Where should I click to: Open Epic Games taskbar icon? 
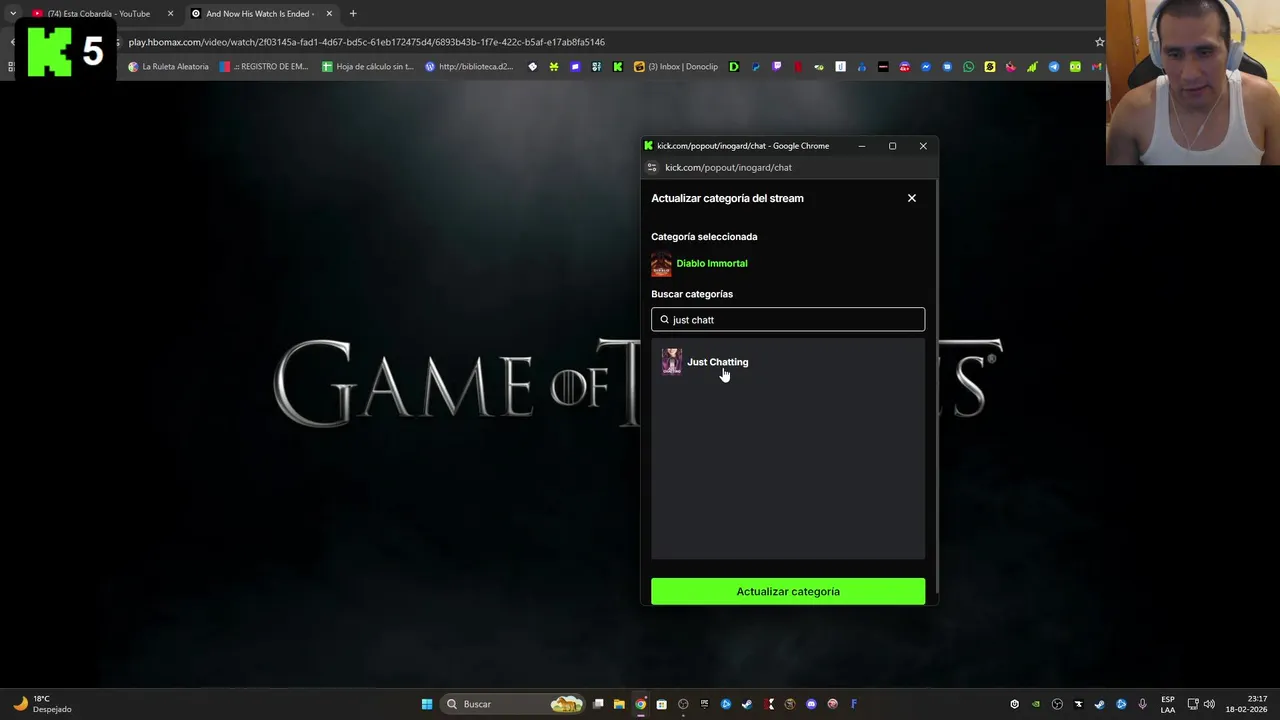coord(705,704)
